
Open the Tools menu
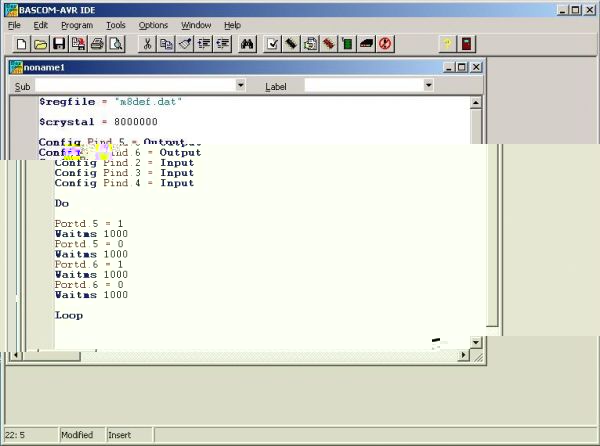[x=116, y=25]
